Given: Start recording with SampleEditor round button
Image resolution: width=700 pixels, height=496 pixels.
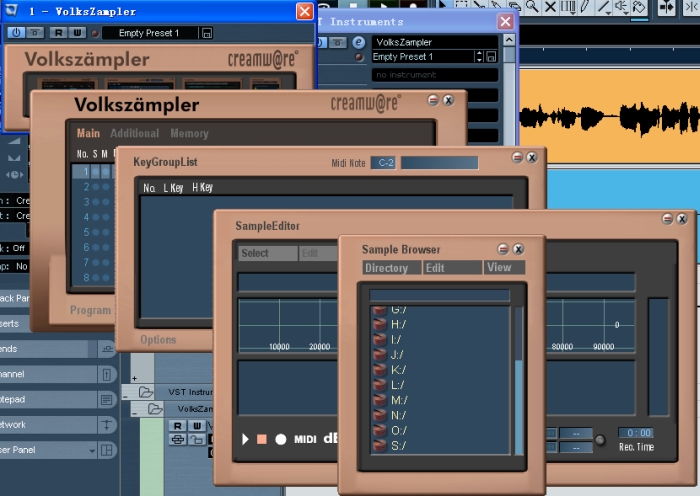Looking at the screenshot, I should point(280,440).
